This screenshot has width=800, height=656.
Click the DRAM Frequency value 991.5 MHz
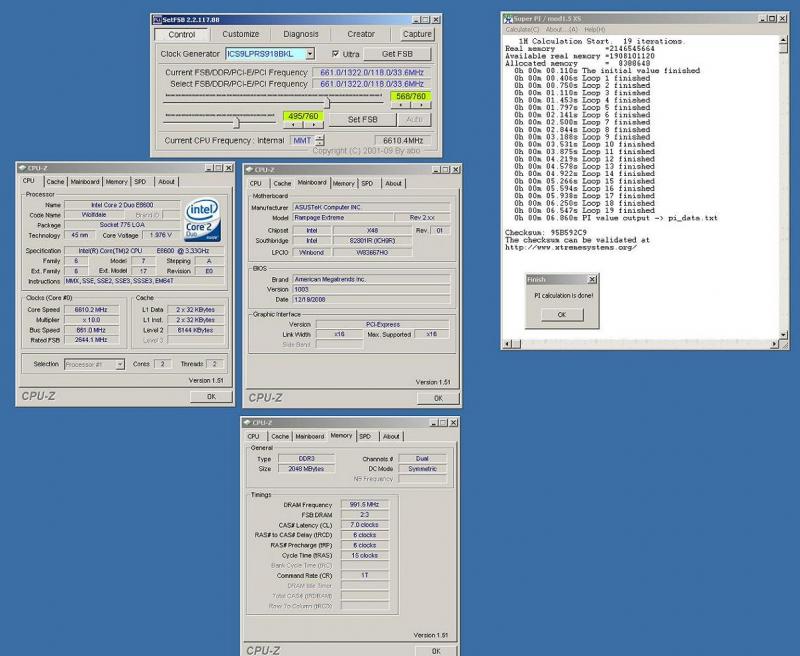[x=364, y=504]
